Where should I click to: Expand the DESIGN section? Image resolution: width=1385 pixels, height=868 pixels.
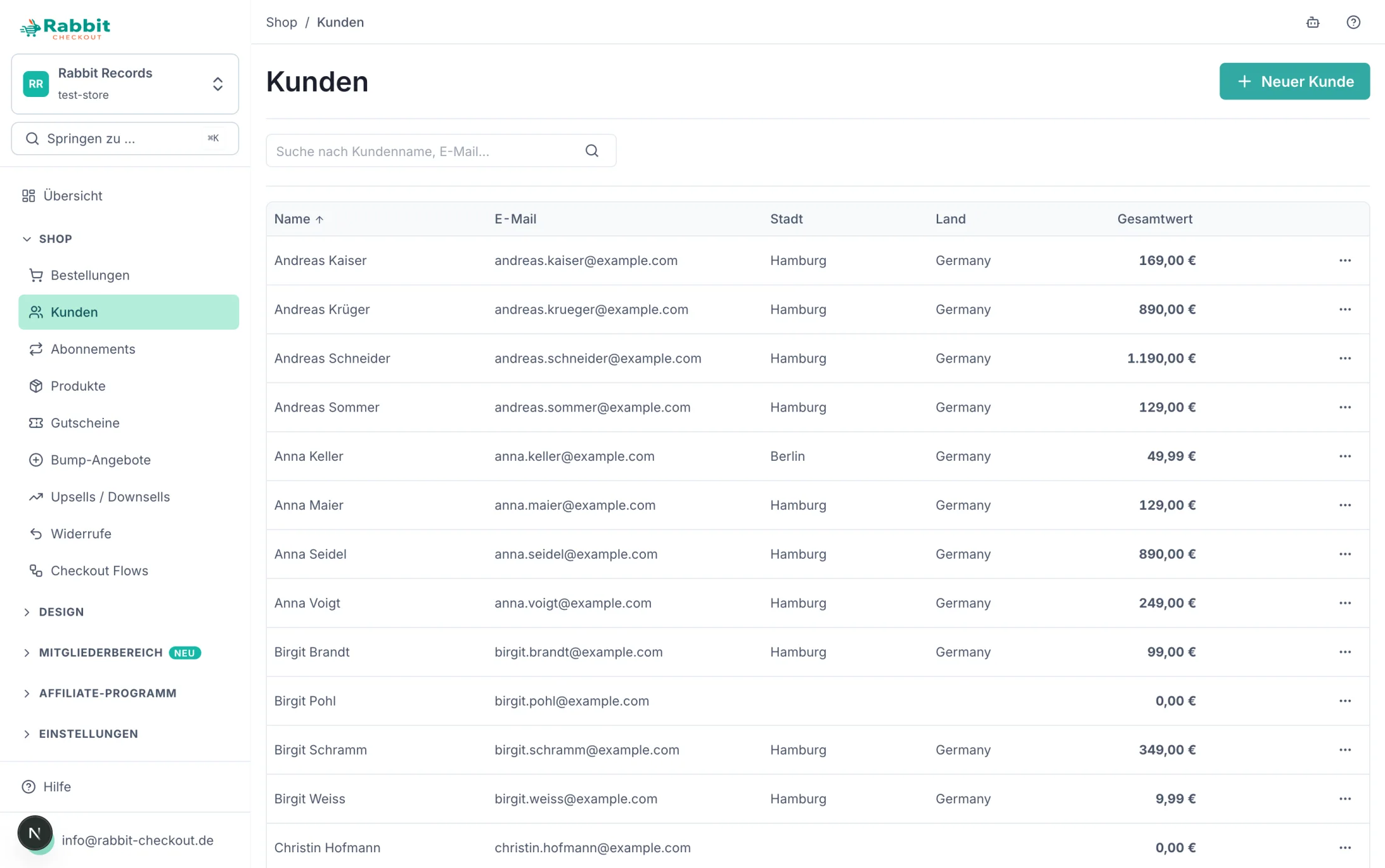(x=54, y=612)
